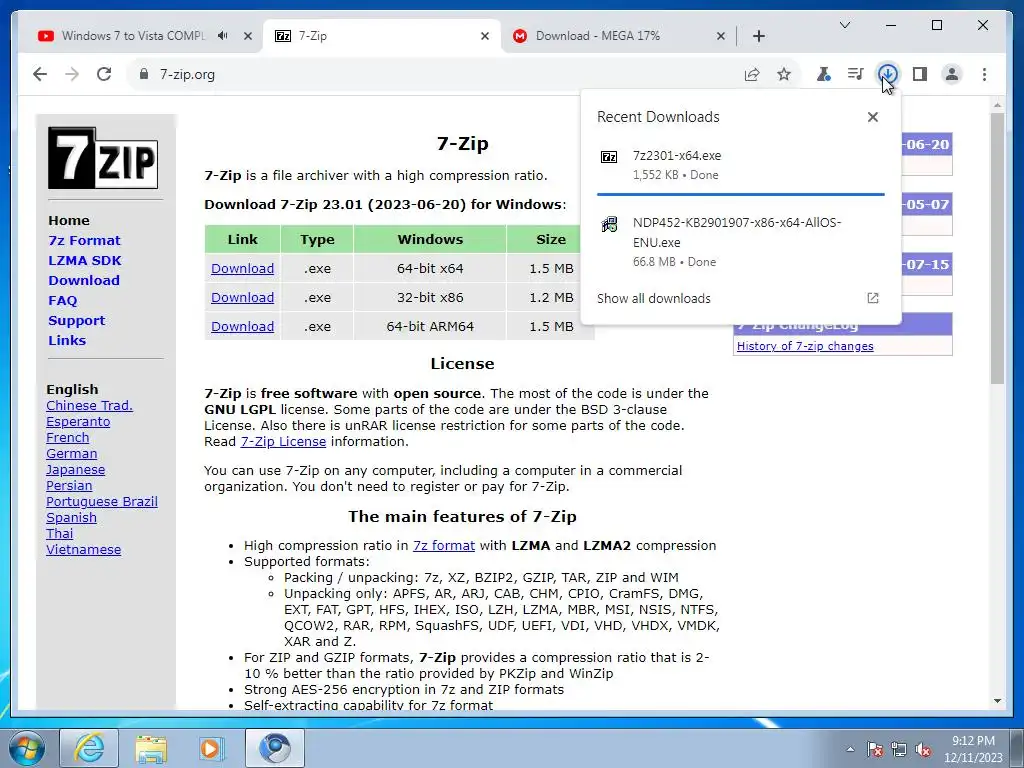Open the media controls toolbar icon
Screen dimensions: 1024x768
tap(856, 74)
